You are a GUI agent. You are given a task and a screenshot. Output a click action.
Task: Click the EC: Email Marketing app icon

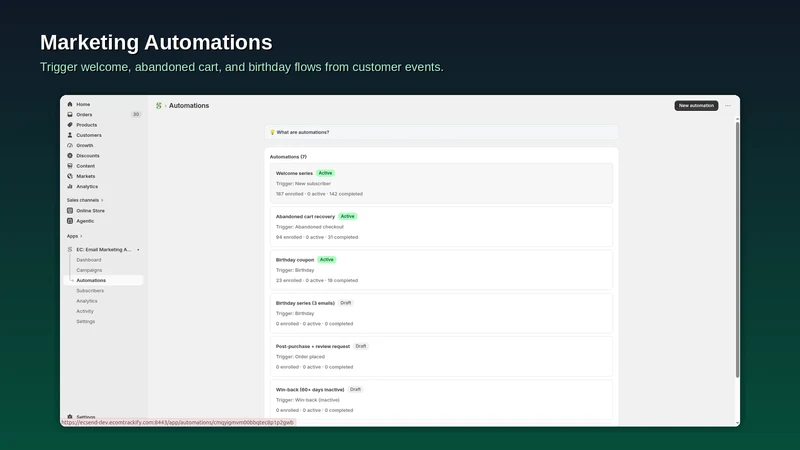(70, 249)
